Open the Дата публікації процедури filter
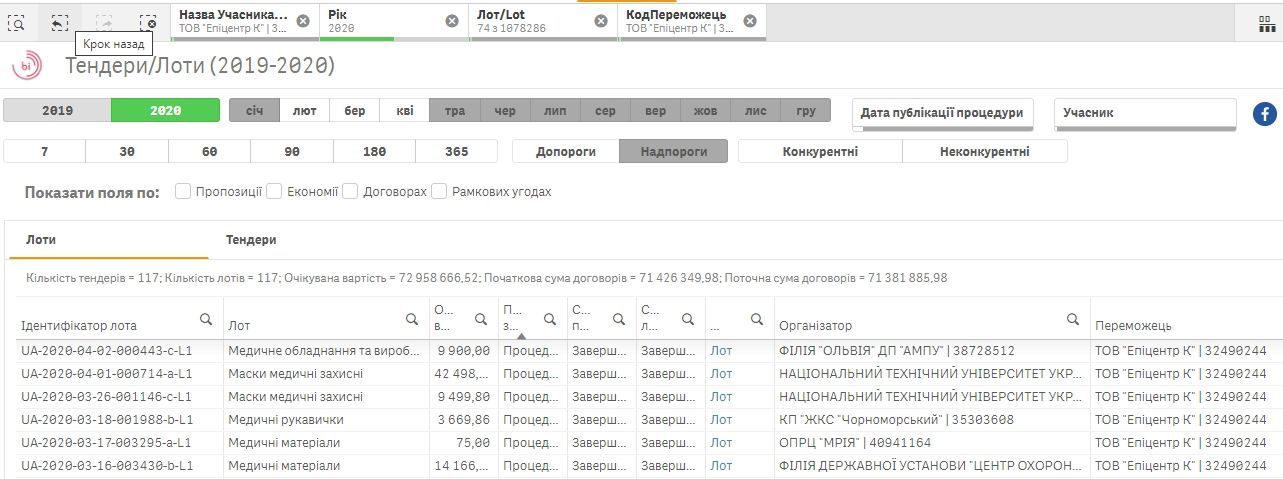This screenshot has height=479, width=1283. pyautogui.click(x=942, y=114)
